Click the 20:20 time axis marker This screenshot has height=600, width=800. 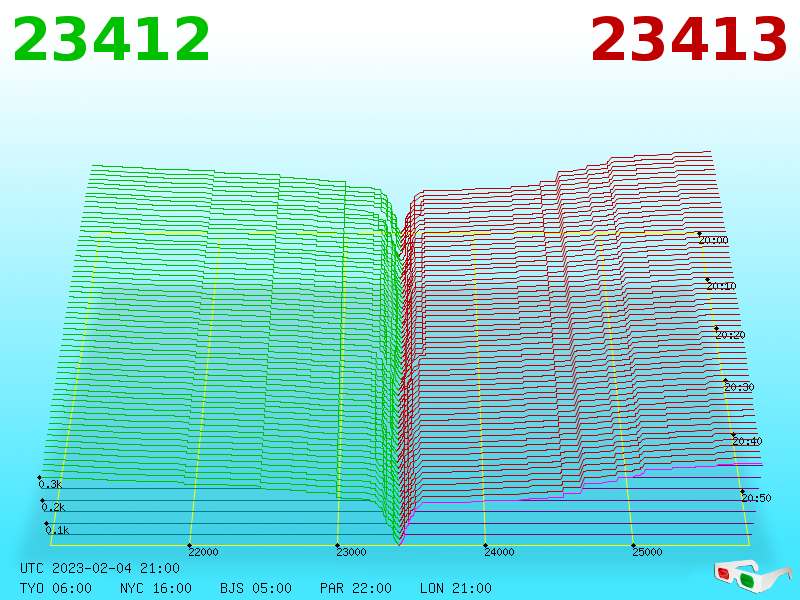pos(730,335)
